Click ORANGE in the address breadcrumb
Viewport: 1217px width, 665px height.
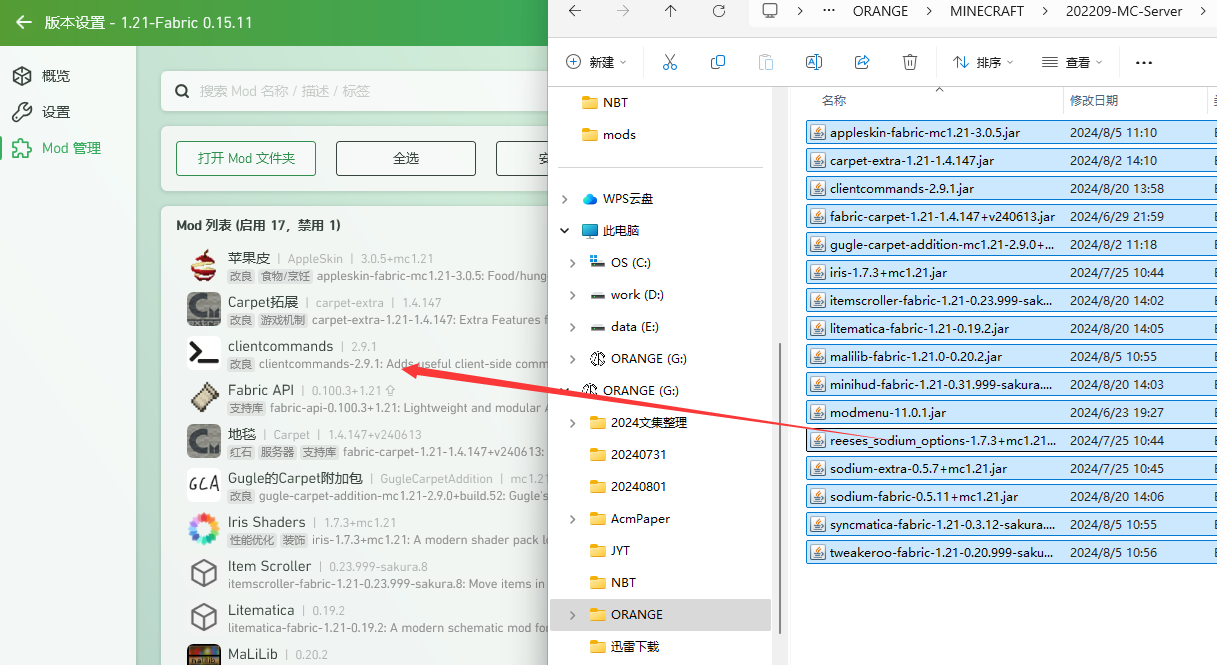[x=880, y=11]
